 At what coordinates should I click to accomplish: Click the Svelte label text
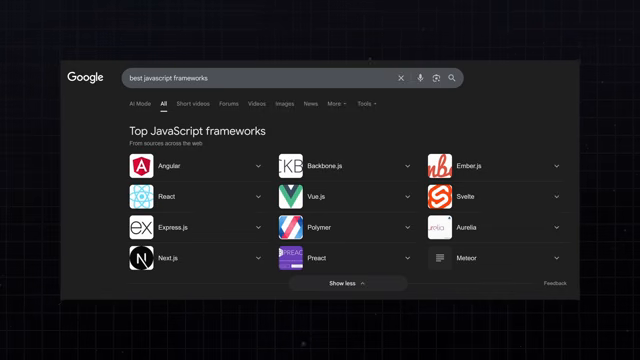pos(465,196)
